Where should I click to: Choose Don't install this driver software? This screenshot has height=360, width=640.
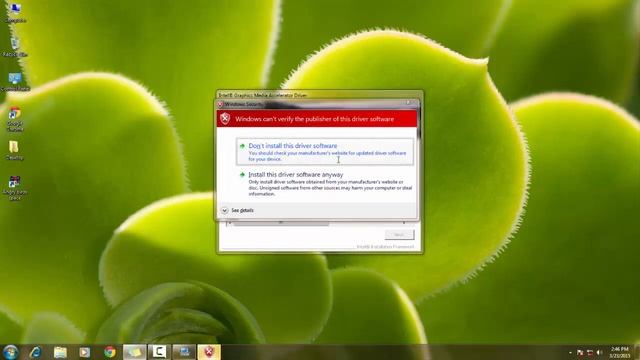click(324, 151)
